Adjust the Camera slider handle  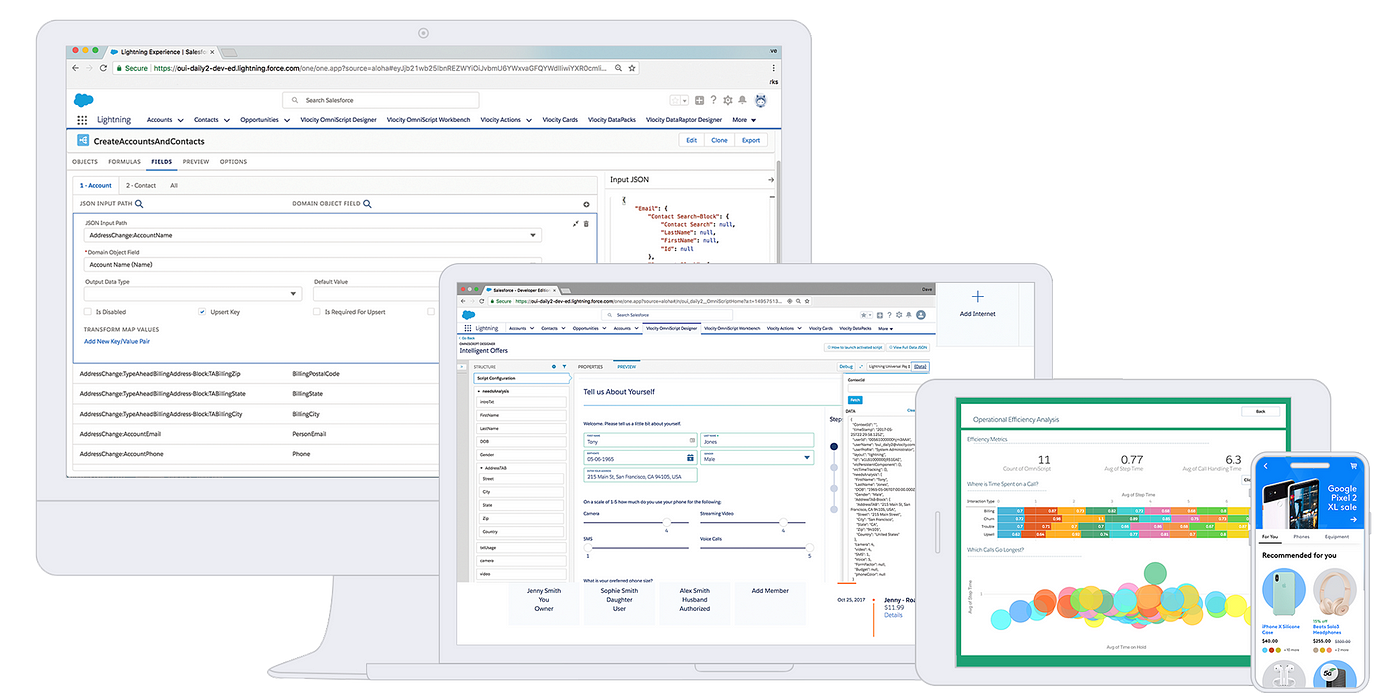[x=666, y=522]
